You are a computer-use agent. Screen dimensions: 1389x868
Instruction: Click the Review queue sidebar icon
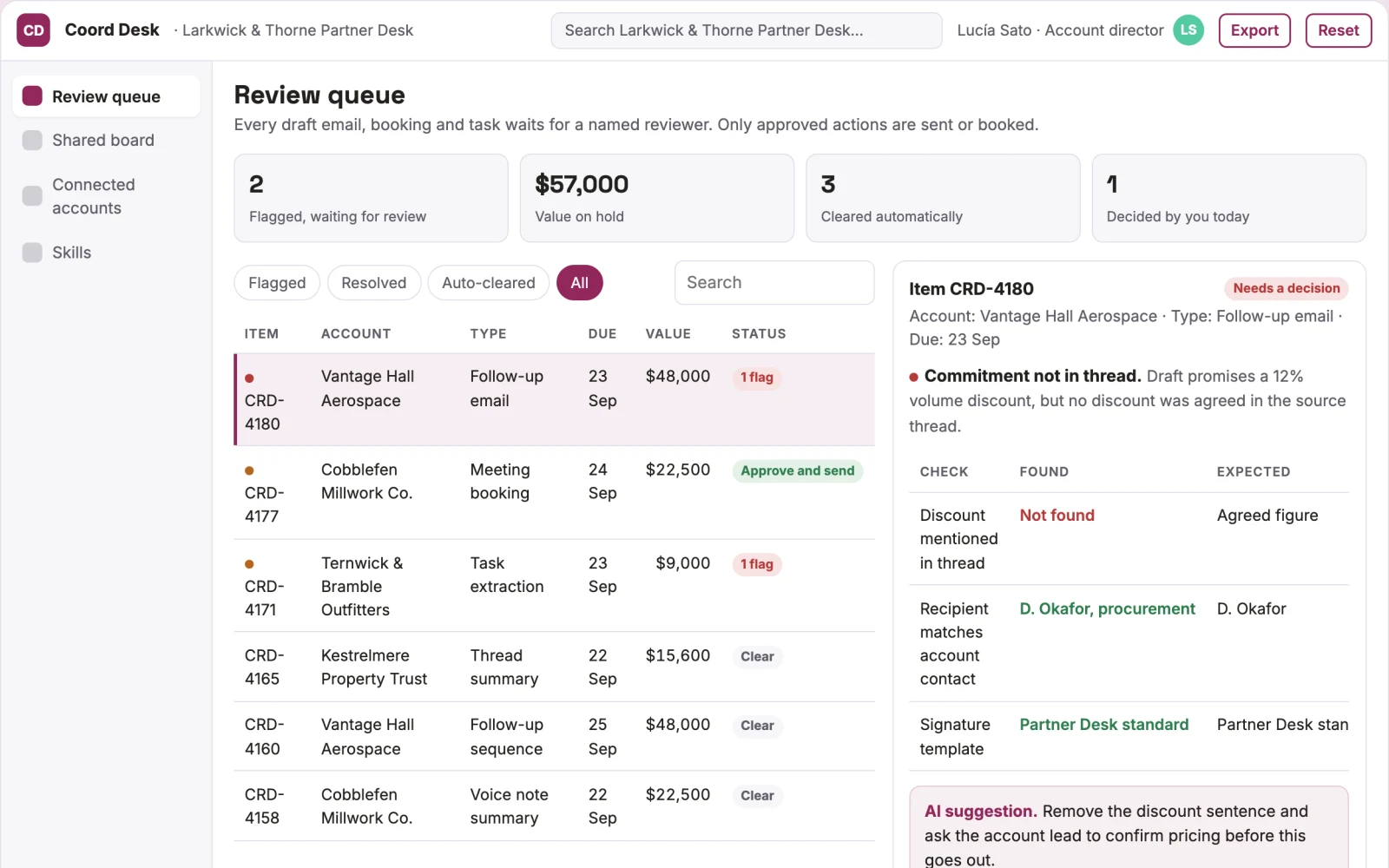(32, 96)
